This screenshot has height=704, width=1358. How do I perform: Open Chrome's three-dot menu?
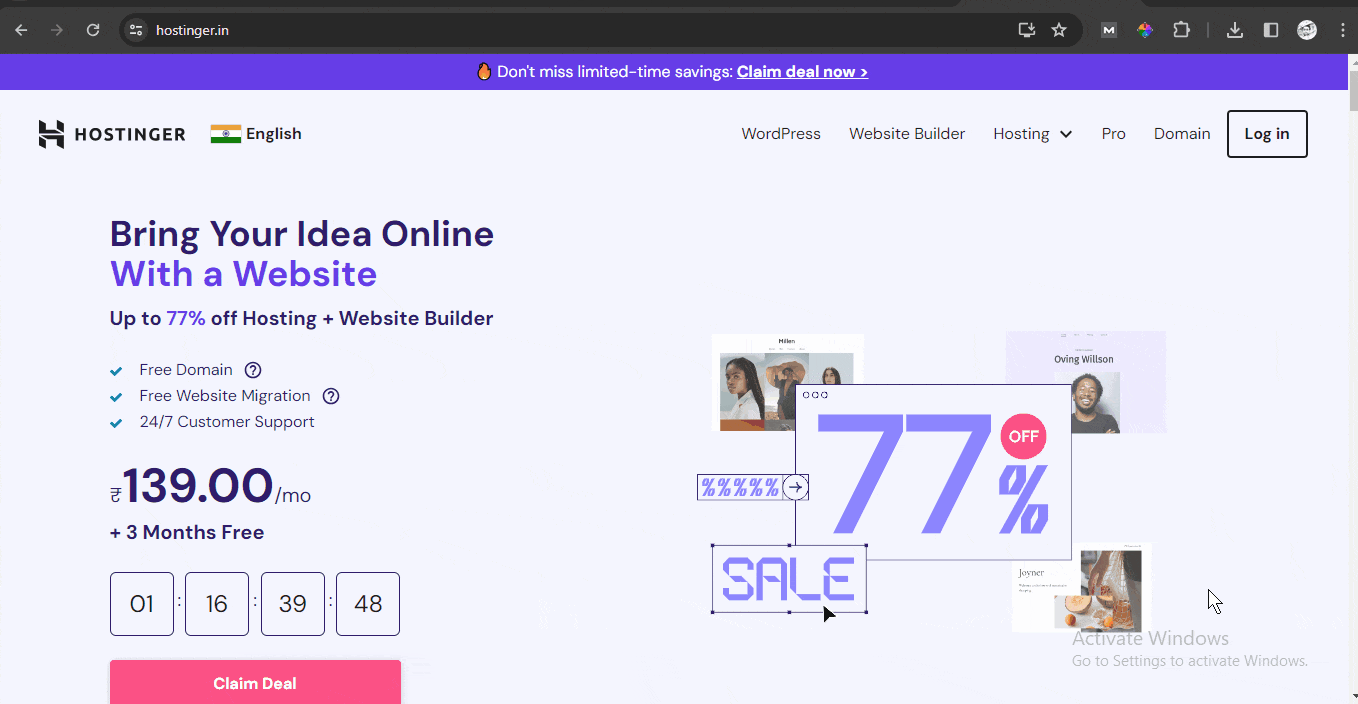[x=1343, y=29]
